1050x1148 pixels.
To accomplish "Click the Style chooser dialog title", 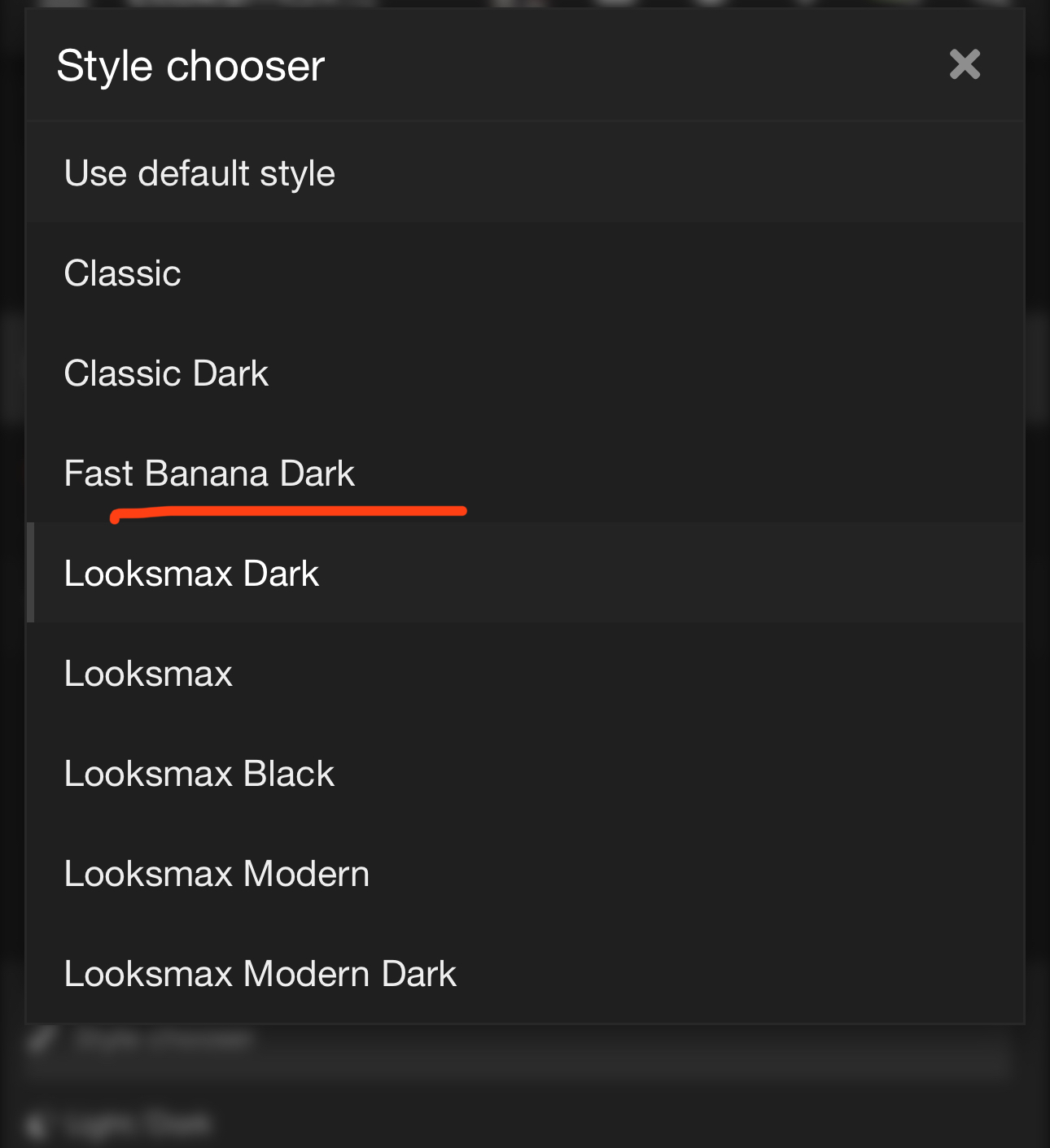I will [x=190, y=66].
